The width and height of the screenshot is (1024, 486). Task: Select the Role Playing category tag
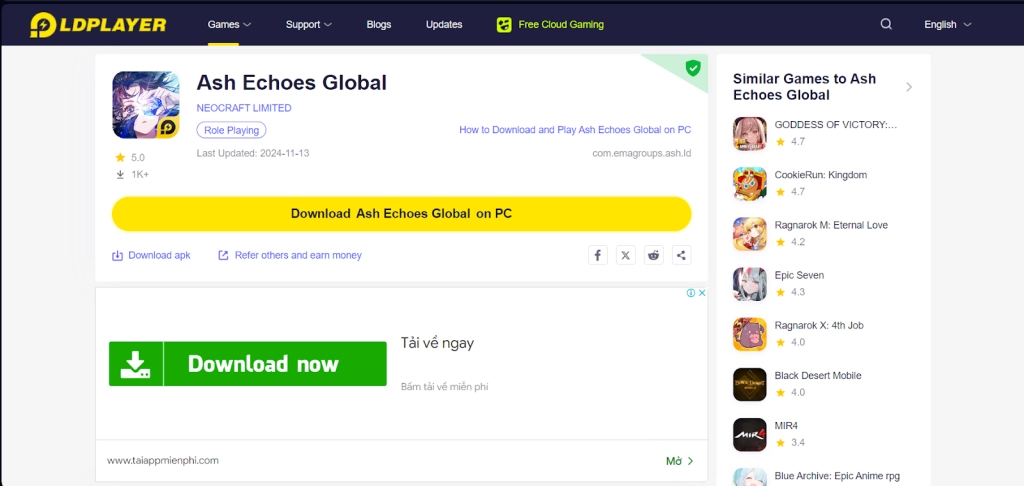[231, 130]
